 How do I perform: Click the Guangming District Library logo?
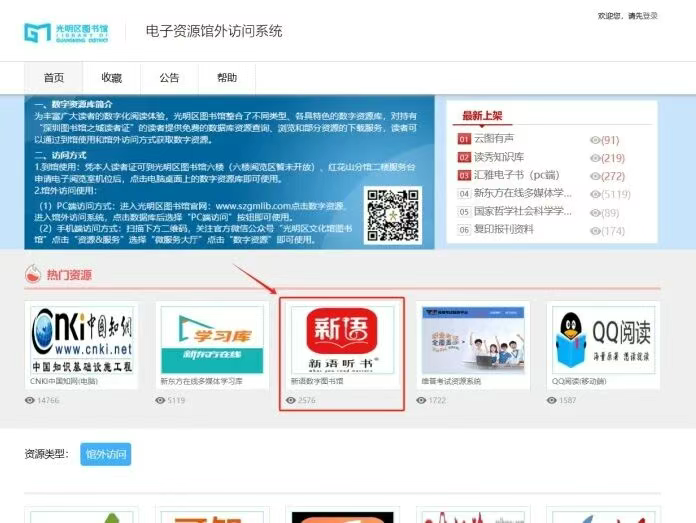tap(68, 32)
